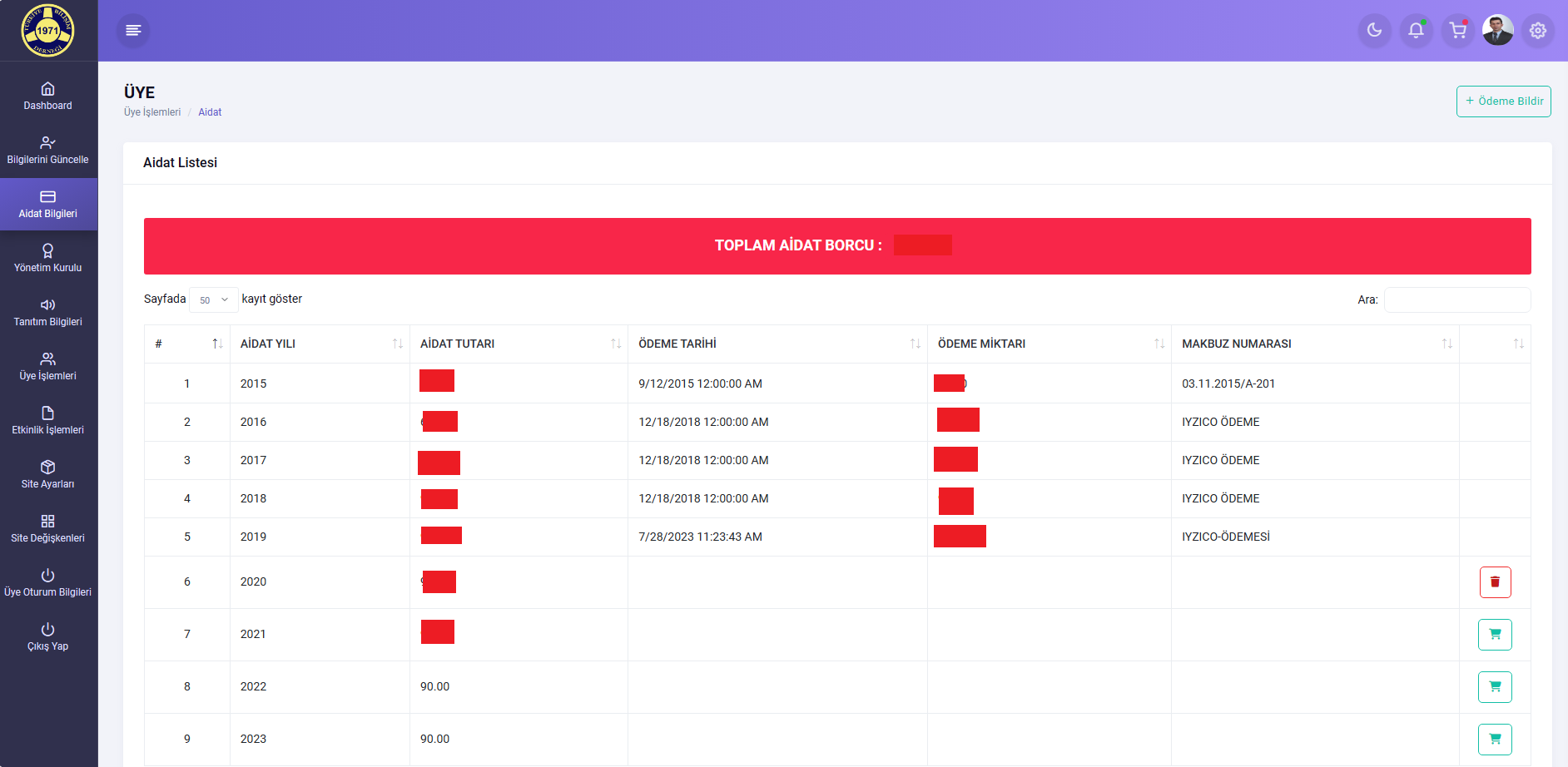This screenshot has height=767, width=1568.
Task: Sort by ÖDEME TARİHİ column header
Action: (x=778, y=344)
